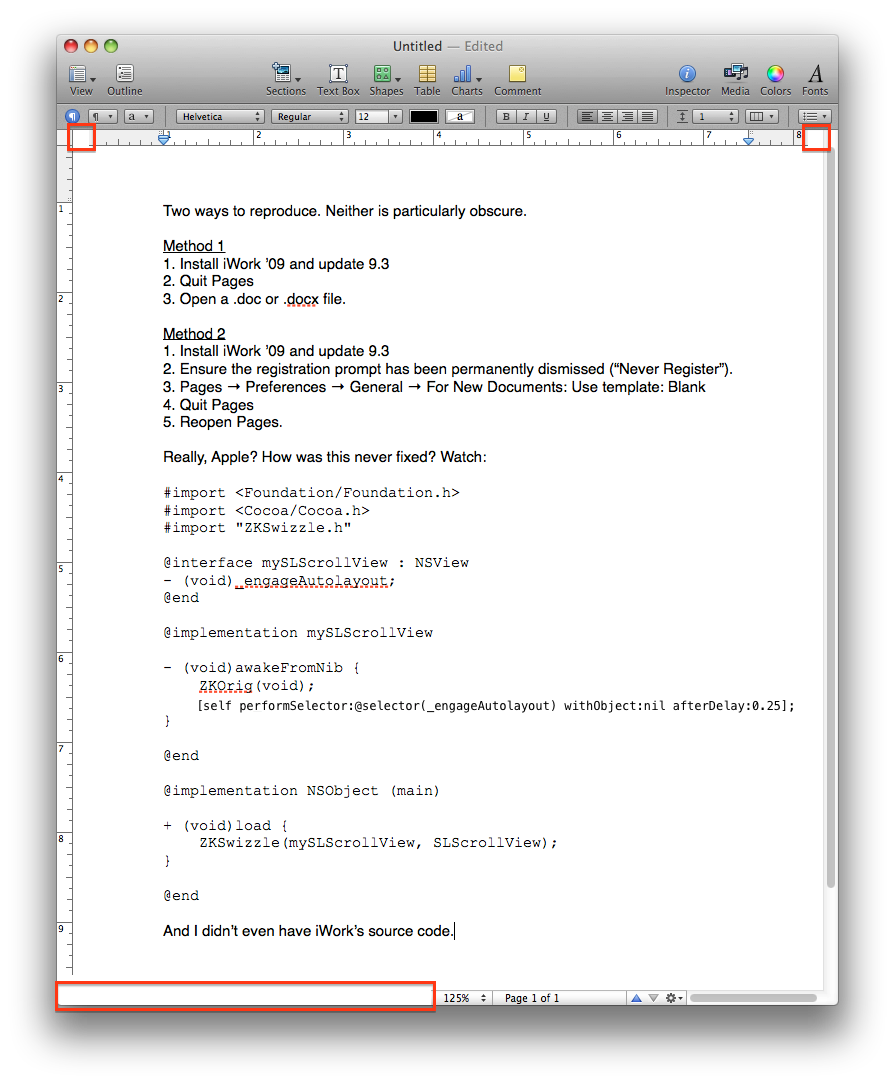Insert a Text Box
This screenshot has width=895, height=1084.
pyautogui.click(x=338, y=80)
